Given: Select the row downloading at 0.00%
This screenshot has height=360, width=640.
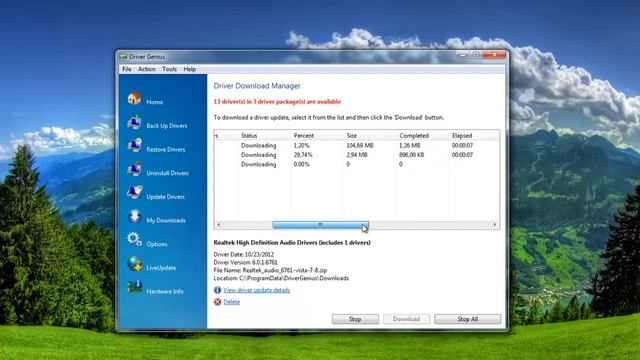Looking at the screenshot, I should pyautogui.click(x=356, y=164).
